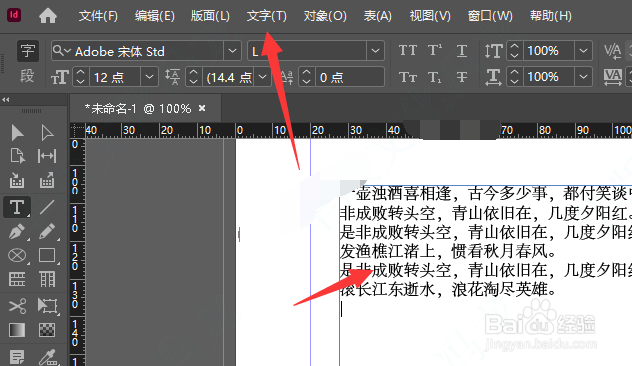Toggle Small Caps (Tr) formatting
The image size is (632, 366).
coord(408,77)
